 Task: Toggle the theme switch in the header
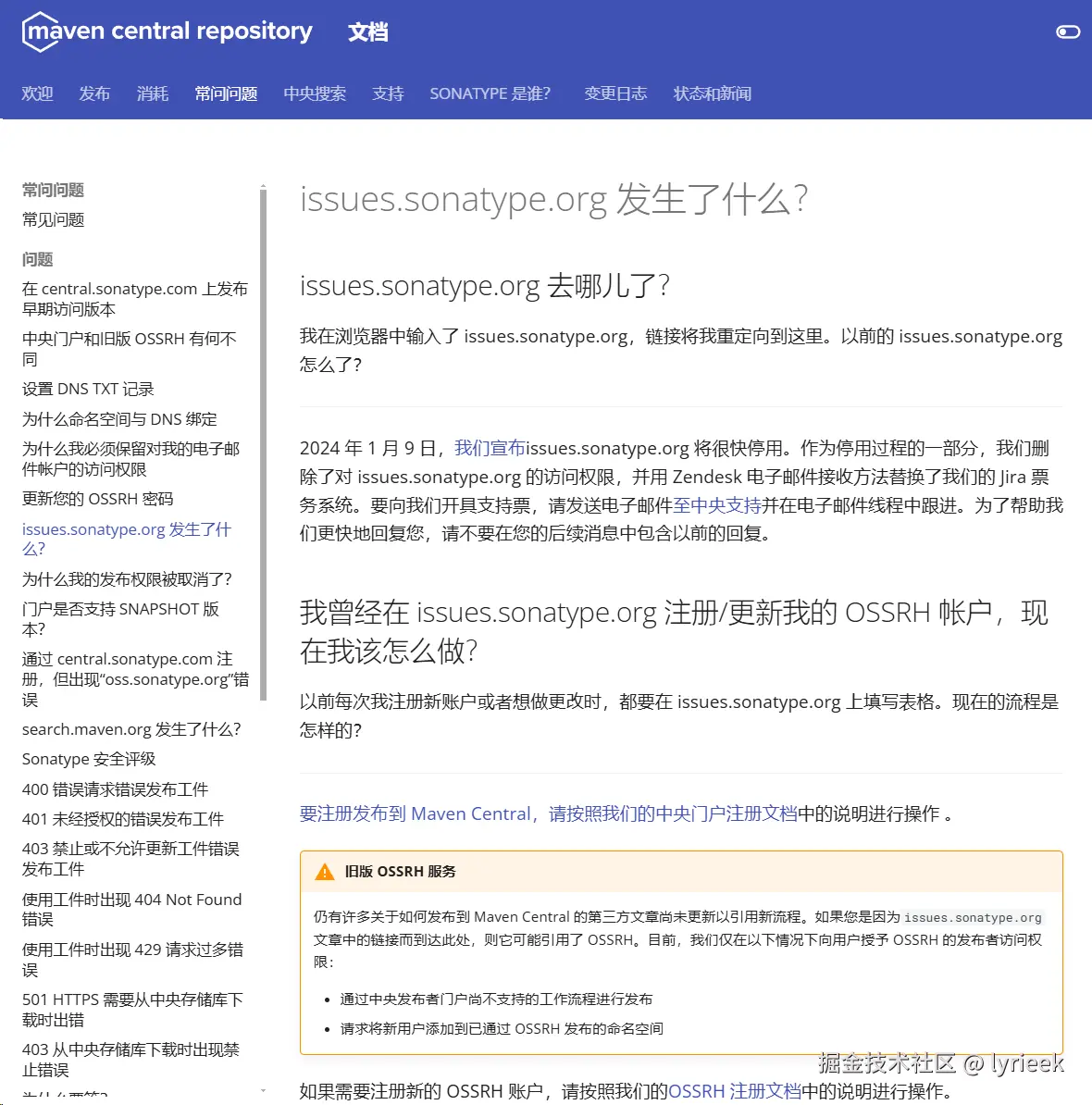1067,31
